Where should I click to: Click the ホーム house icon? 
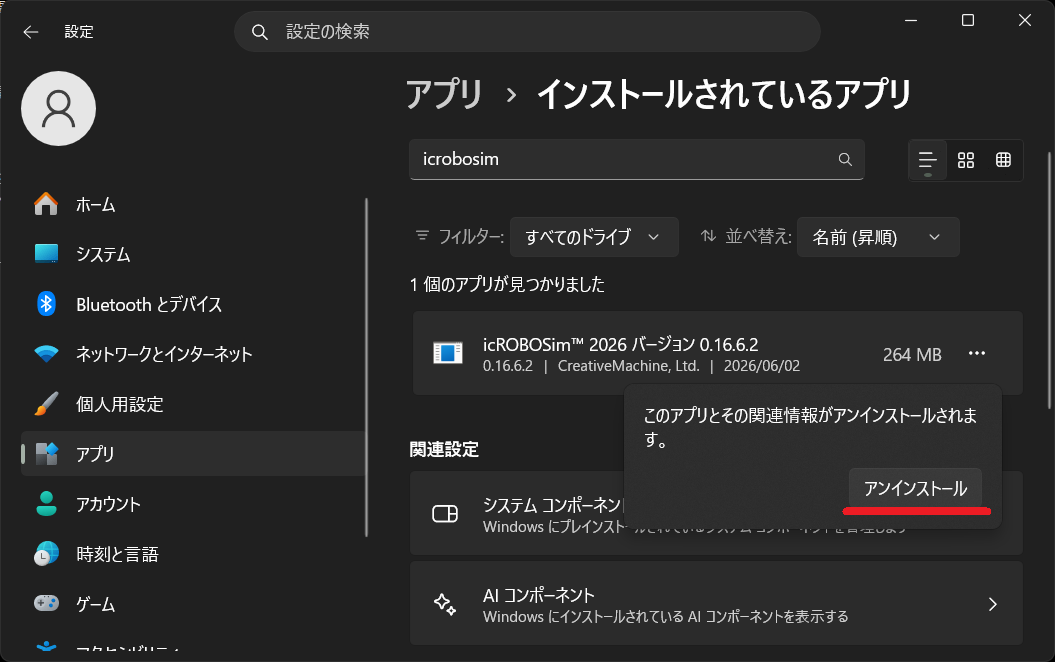pos(46,203)
